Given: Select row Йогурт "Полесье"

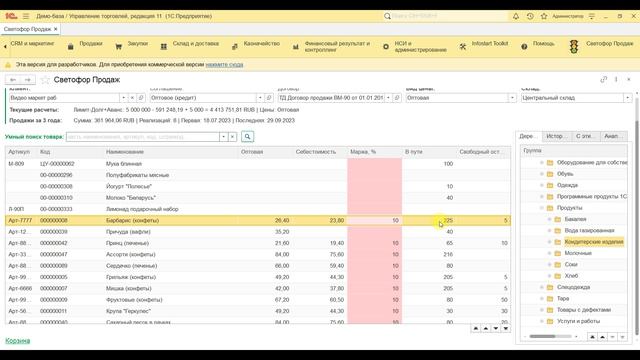Looking at the screenshot, I should tap(258, 187).
